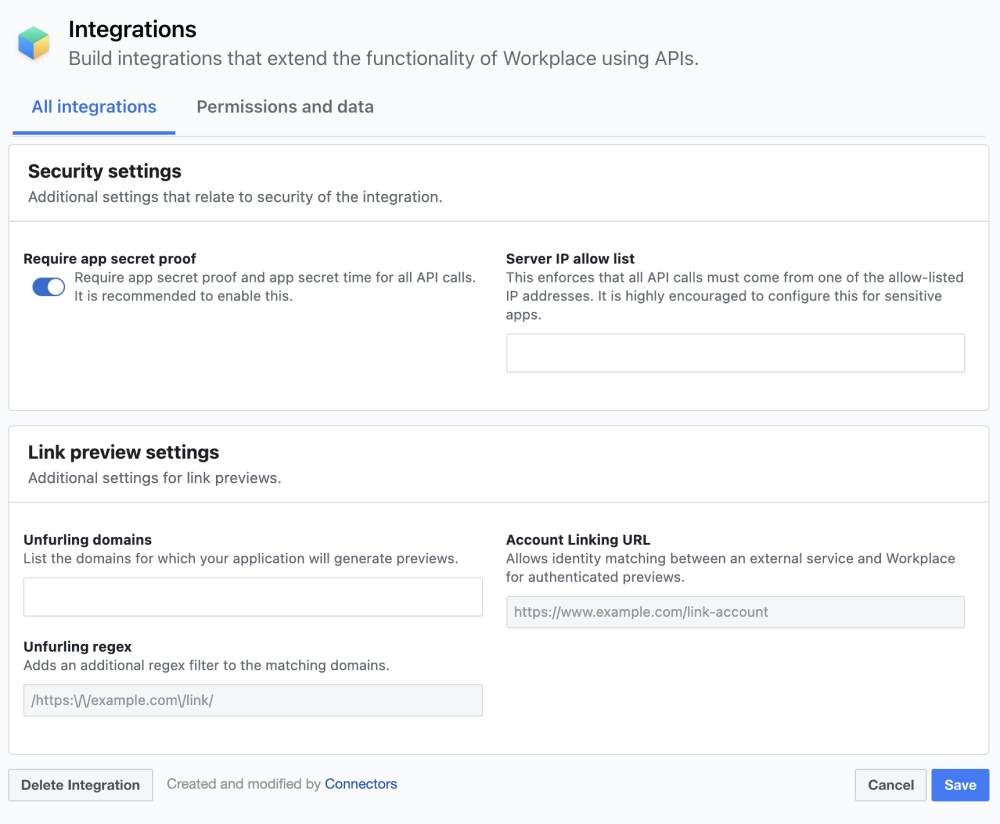Click the Require app secret proof label
Screen dimensions: 1000x824
pyautogui.click(x=110, y=258)
